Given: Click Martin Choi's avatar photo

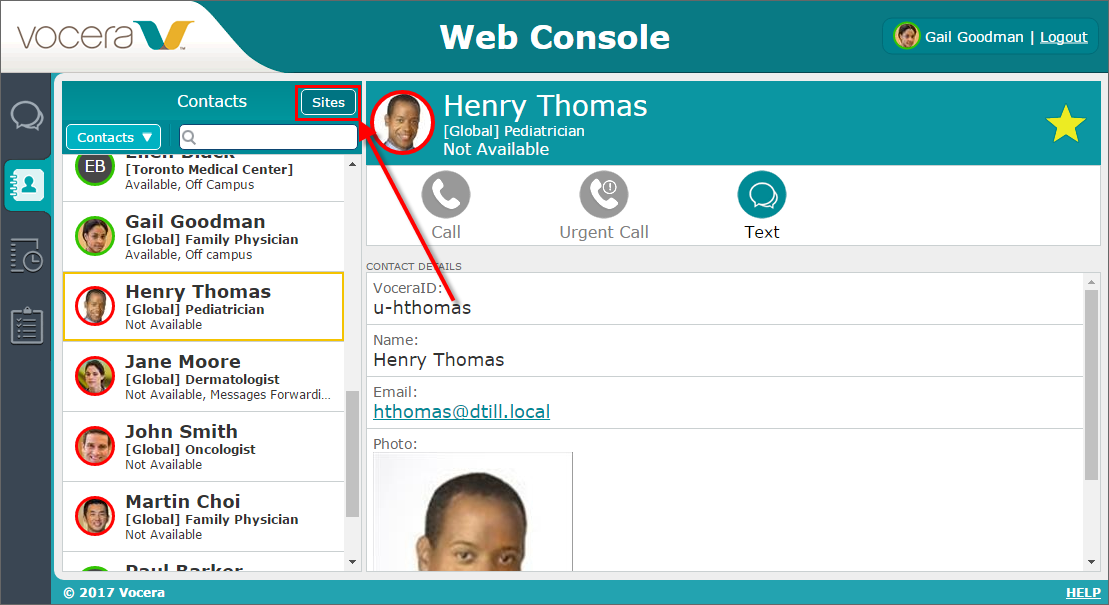Looking at the screenshot, I should click(95, 516).
